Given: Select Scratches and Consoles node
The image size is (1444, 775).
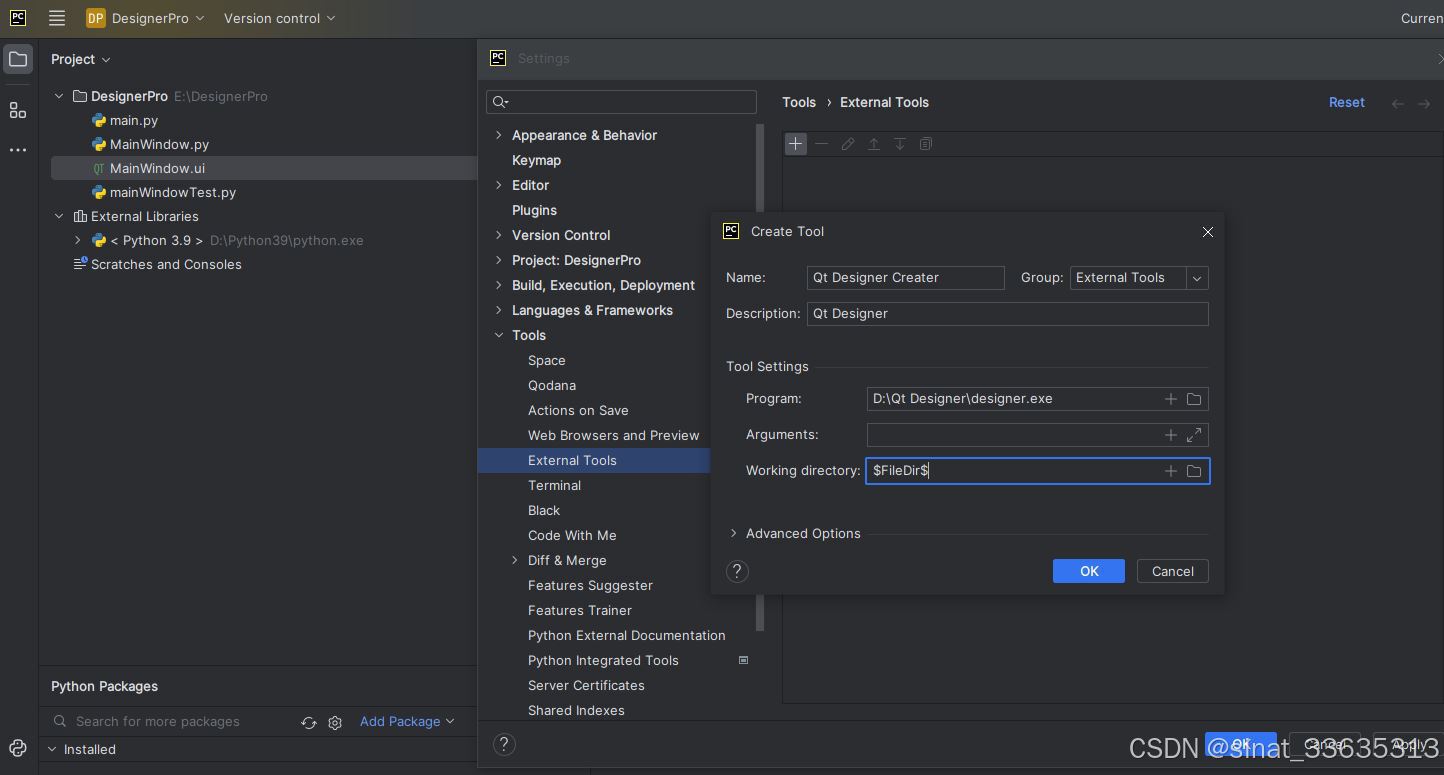Looking at the screenshot, I should pos(165,264).
